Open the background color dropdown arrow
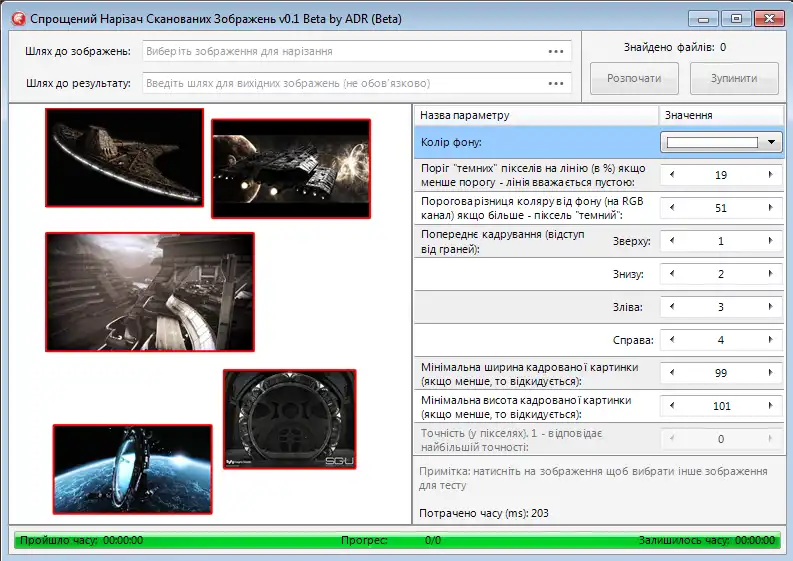This screenshot has height=561, width=793. [x=771, y=142]
